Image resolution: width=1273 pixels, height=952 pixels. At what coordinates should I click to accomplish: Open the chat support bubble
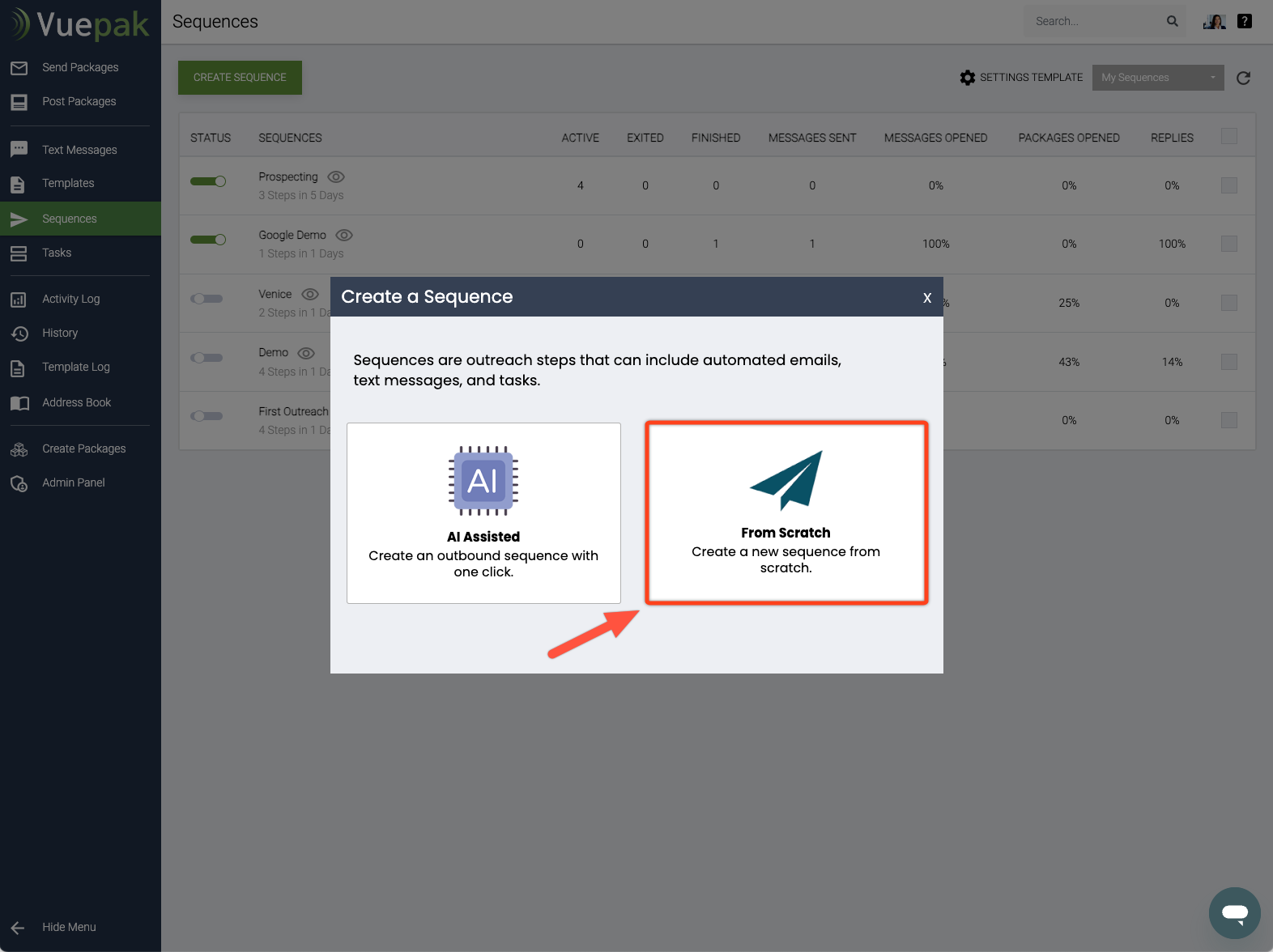coord(1234,913)
